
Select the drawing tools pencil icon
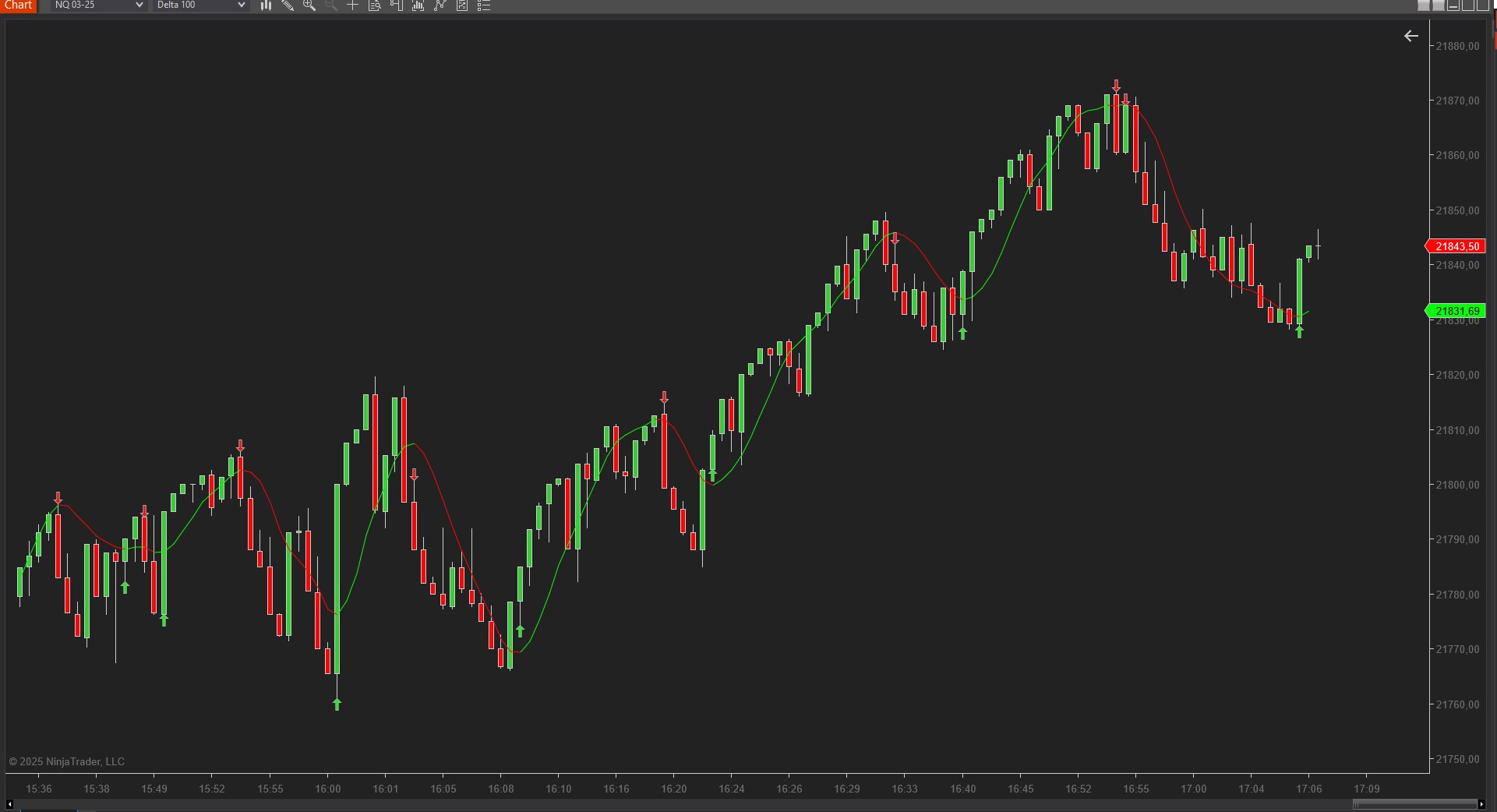point(288,5)
